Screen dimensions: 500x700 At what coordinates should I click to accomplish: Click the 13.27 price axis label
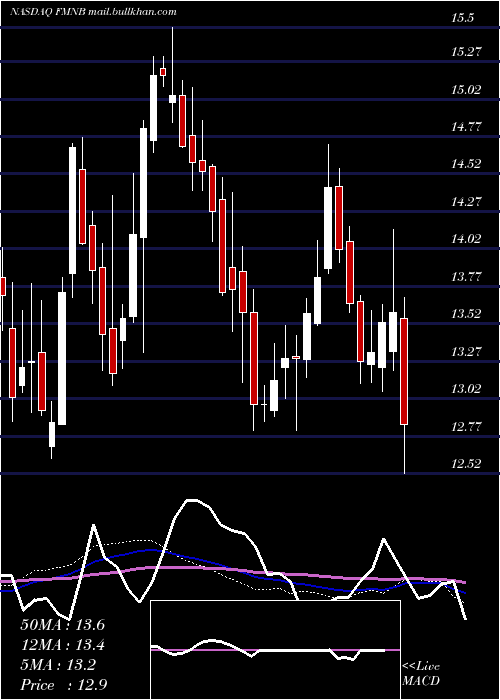tap(466, 352)
